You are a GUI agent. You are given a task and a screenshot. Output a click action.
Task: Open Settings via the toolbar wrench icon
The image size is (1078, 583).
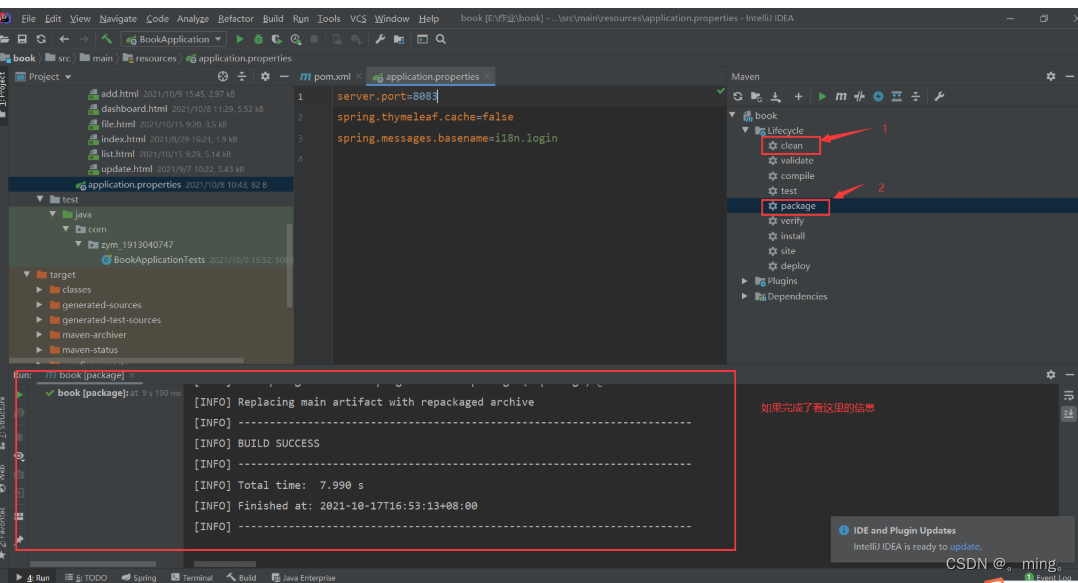[x=380, y=39]
